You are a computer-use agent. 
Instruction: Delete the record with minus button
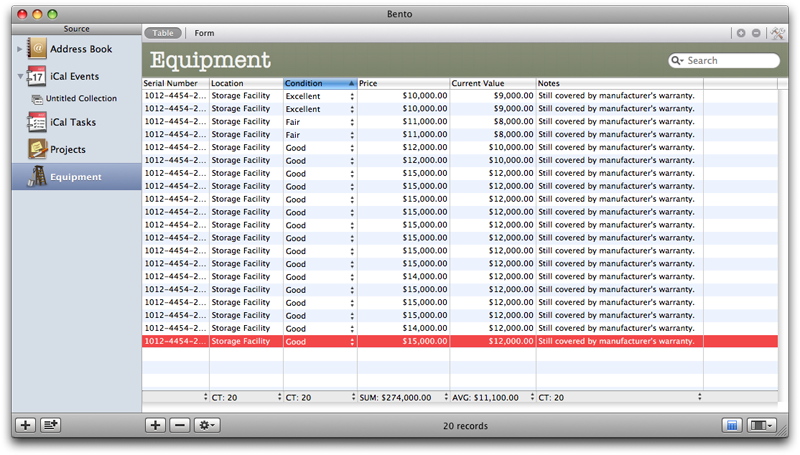[x=180, y=425]
